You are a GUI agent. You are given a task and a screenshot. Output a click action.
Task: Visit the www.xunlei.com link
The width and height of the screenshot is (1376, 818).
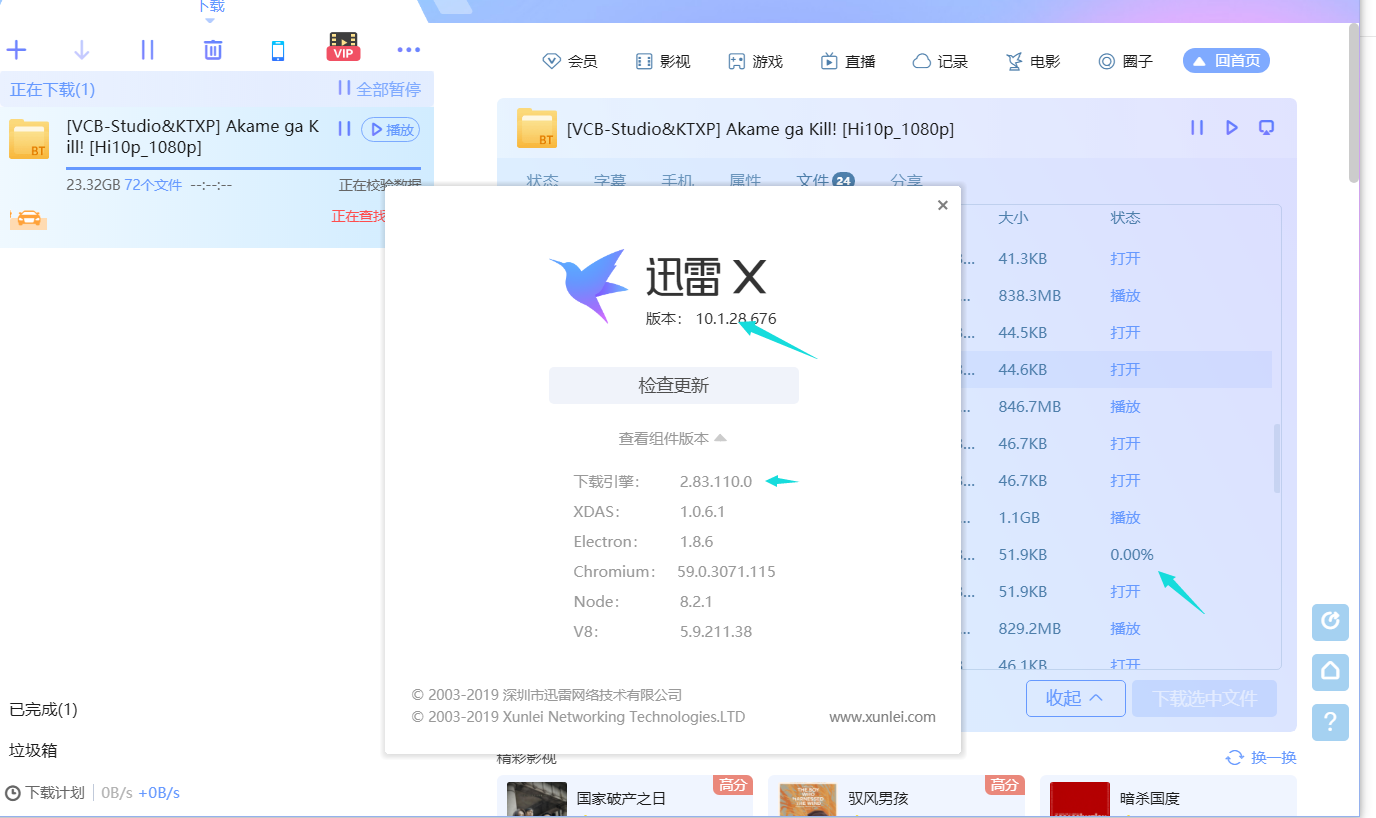(882, 716)
